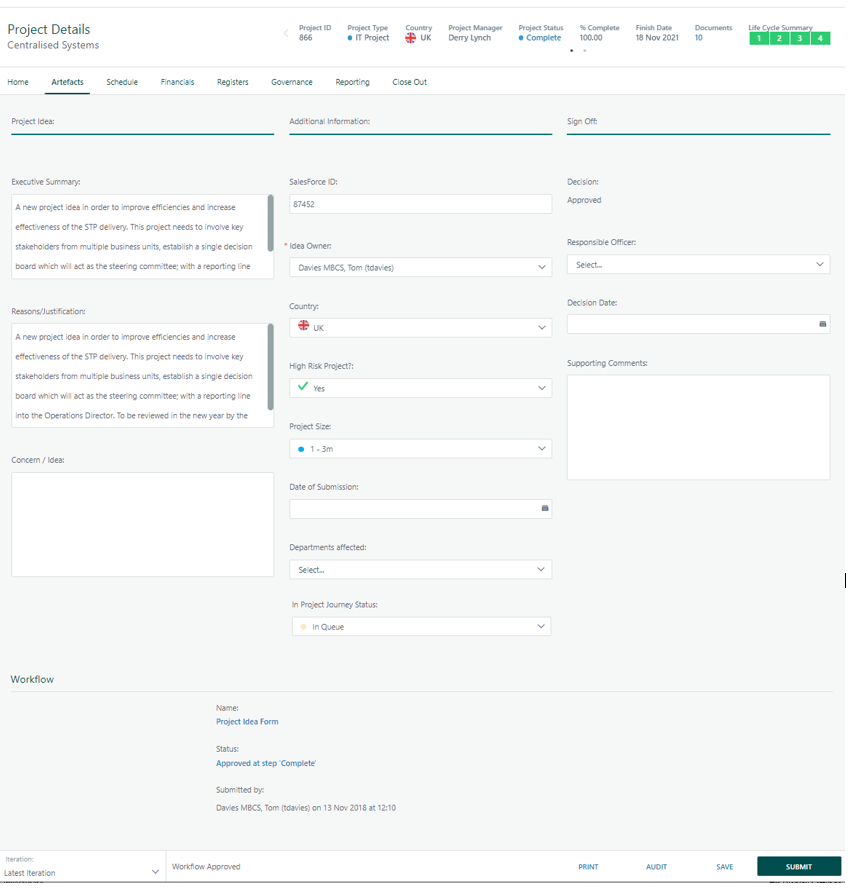
Task: Click the 'Workflow Approved' status text
Action: tap(206, 866)
